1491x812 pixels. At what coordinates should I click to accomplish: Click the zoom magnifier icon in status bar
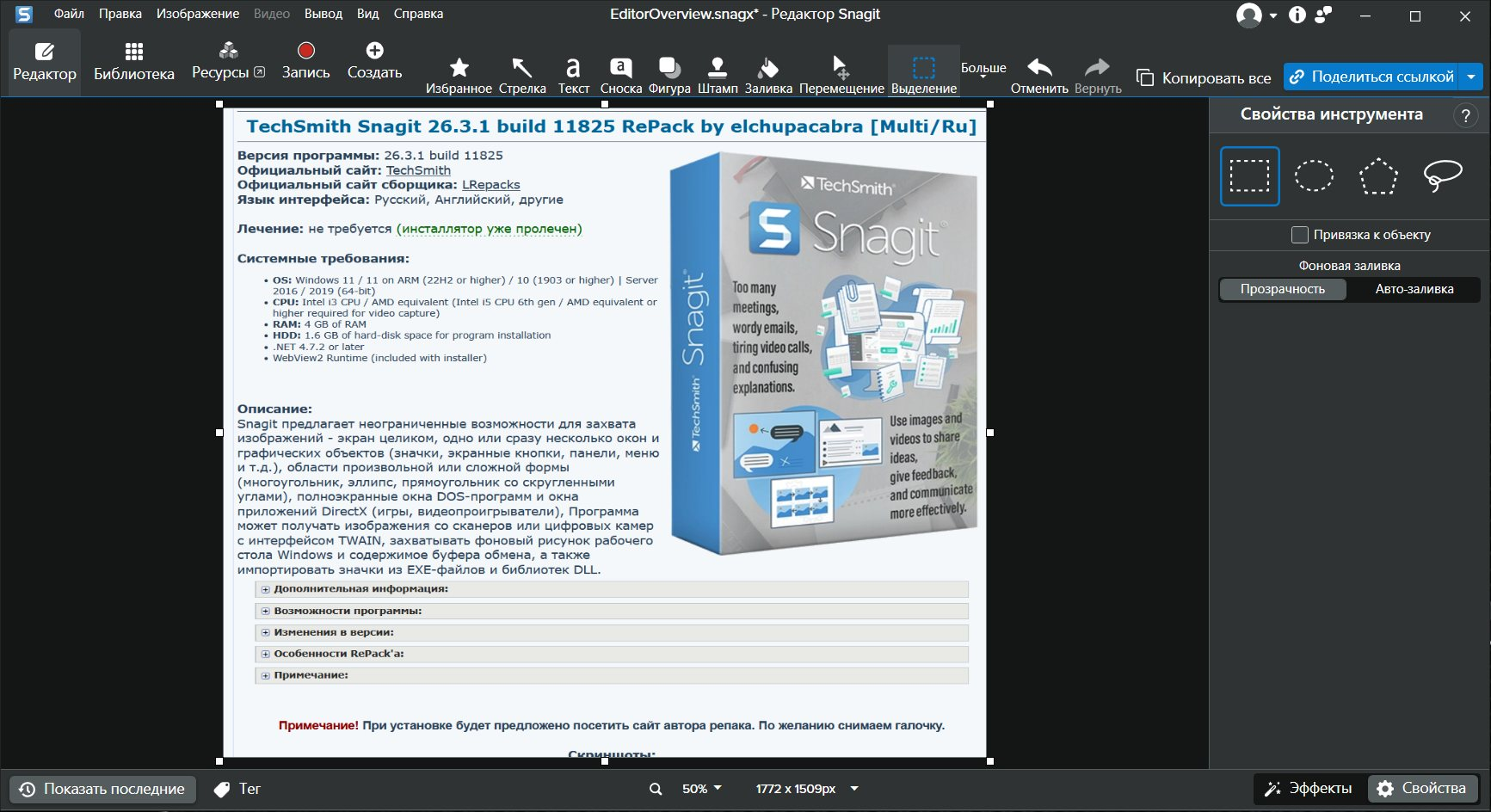point(656,790)
